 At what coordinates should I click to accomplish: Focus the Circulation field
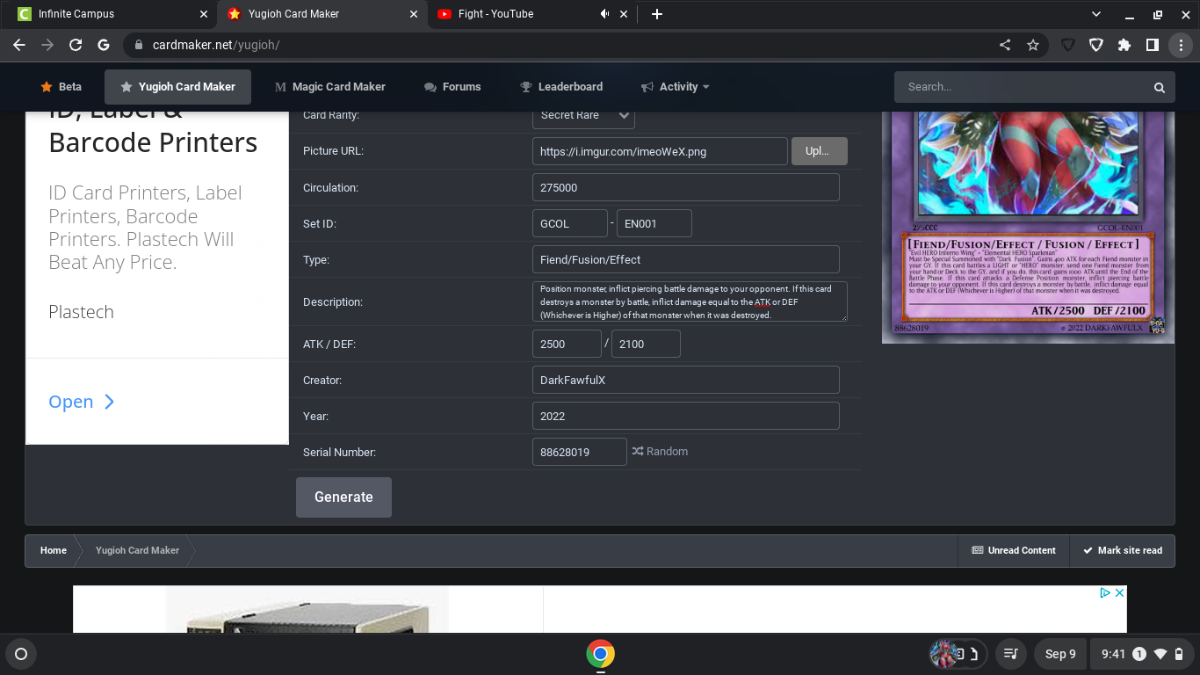pyautogui.click(x=686, y=188)
